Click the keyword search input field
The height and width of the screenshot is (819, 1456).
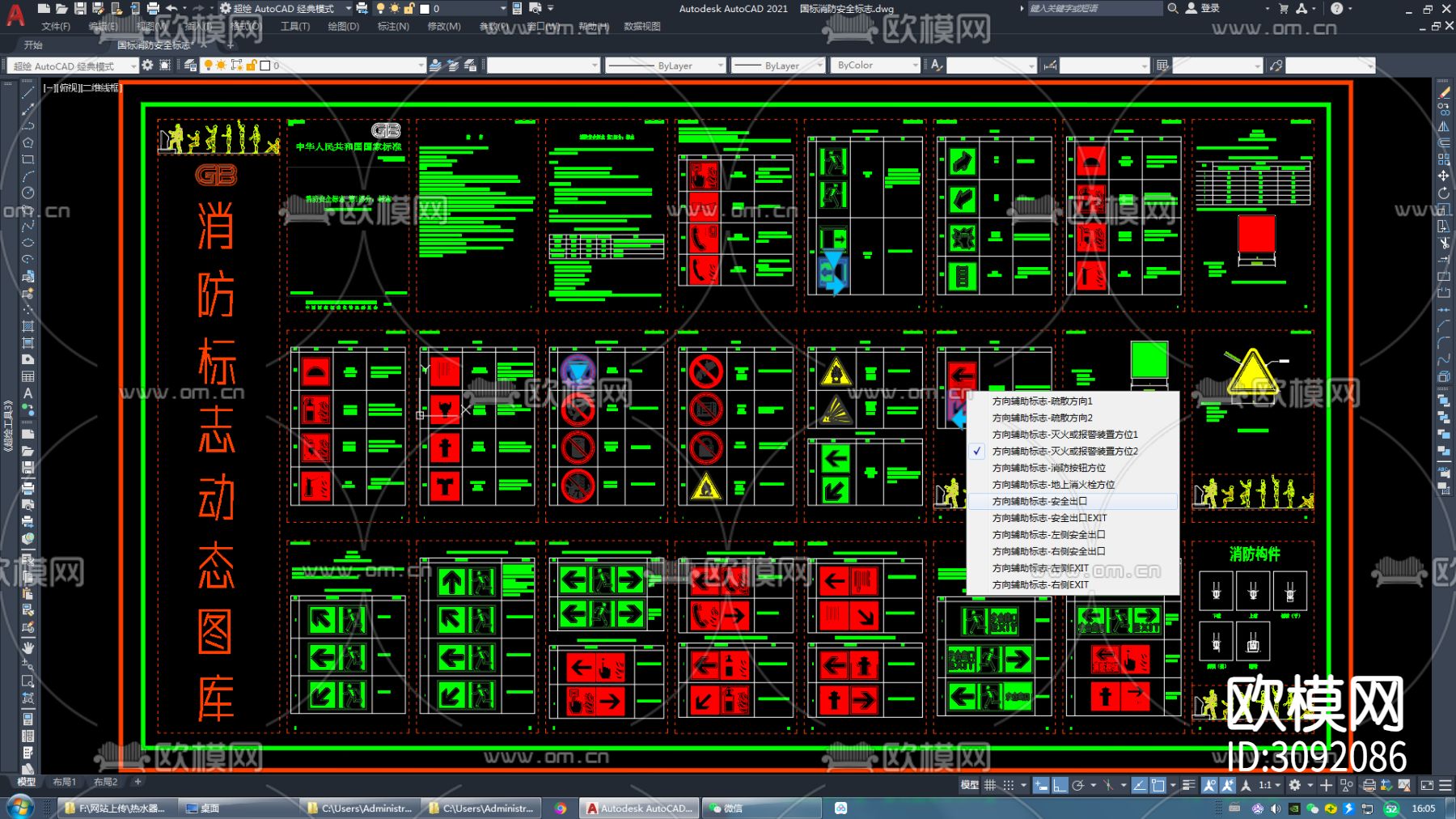pyautogui.click(x=1094, y=8)
